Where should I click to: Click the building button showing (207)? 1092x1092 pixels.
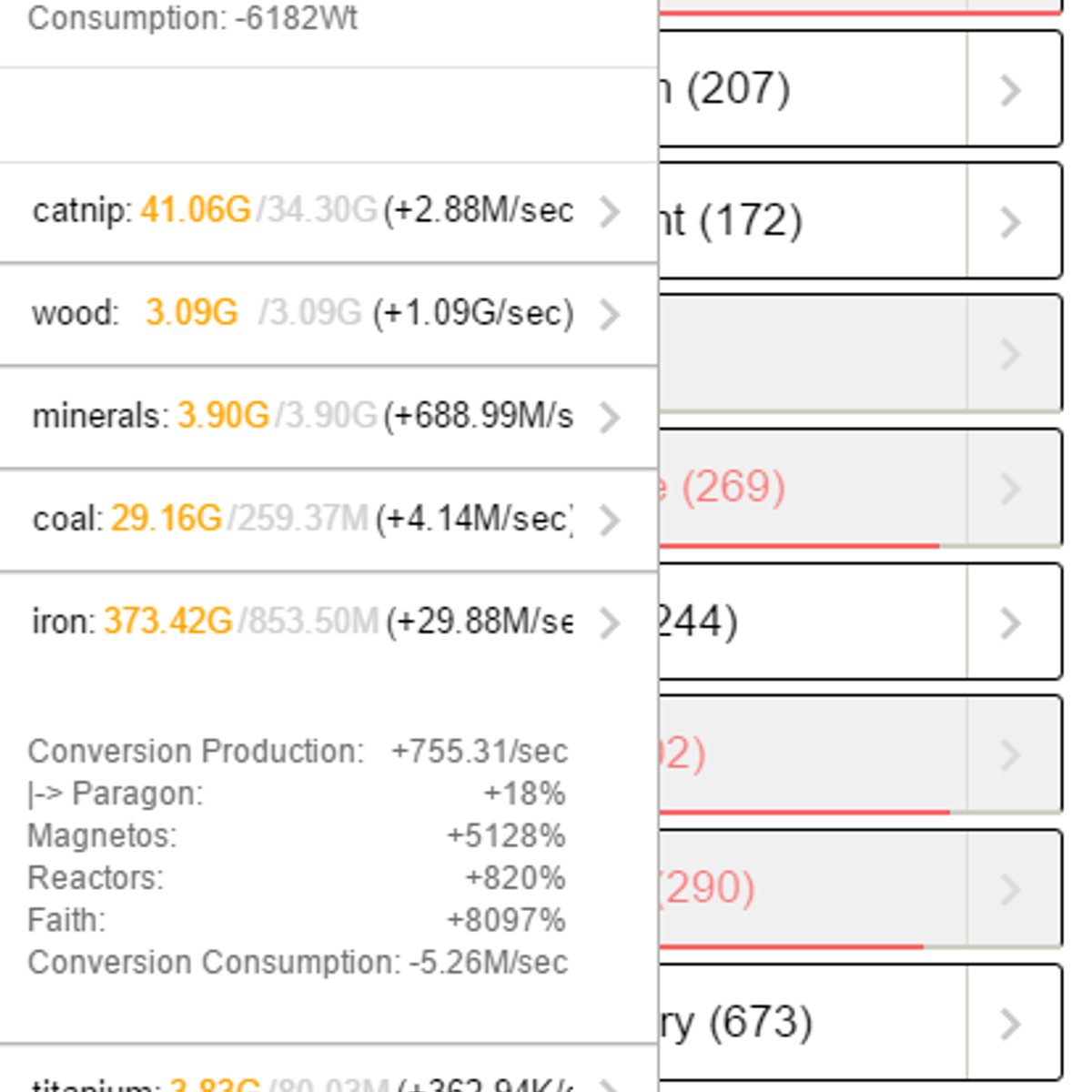810,89
